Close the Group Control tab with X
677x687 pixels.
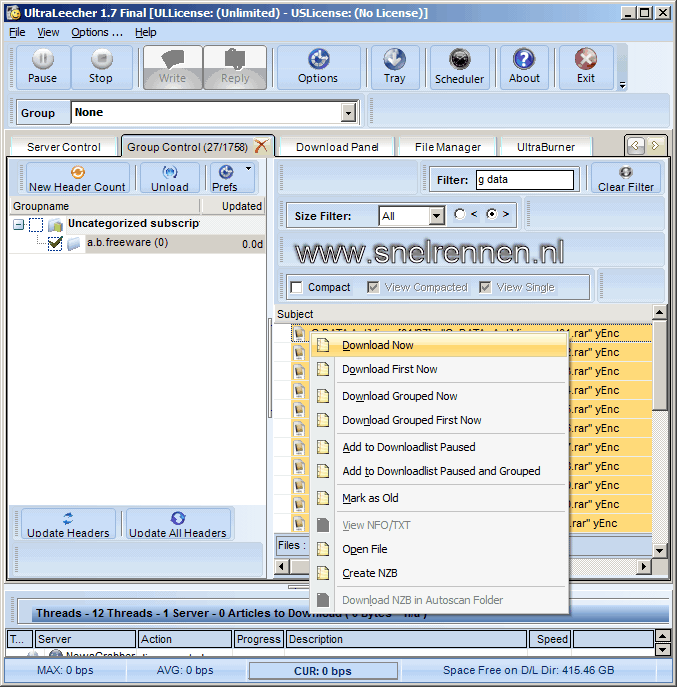coord(261,146)
